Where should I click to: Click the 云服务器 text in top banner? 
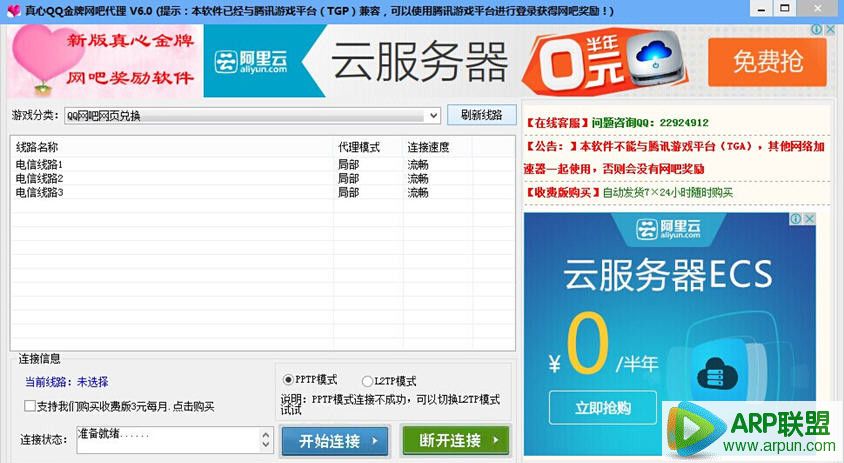[419, 62]
